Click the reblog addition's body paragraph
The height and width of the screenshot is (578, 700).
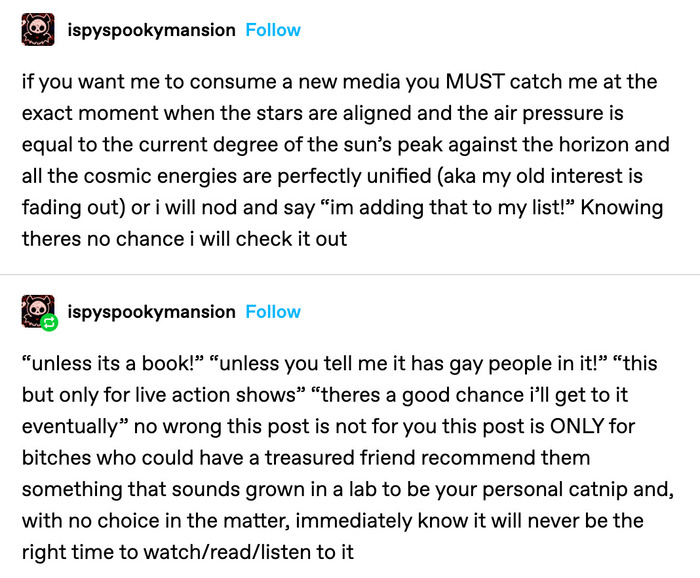[347, 457]
